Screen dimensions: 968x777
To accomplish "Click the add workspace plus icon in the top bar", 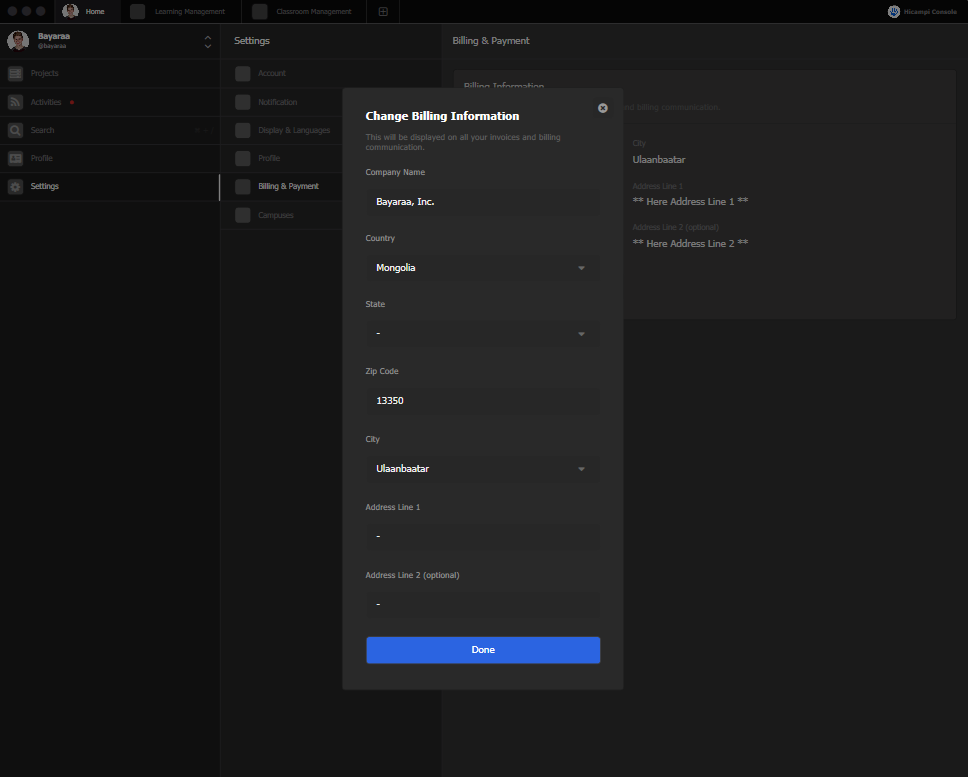I will [x=383, y=12].
